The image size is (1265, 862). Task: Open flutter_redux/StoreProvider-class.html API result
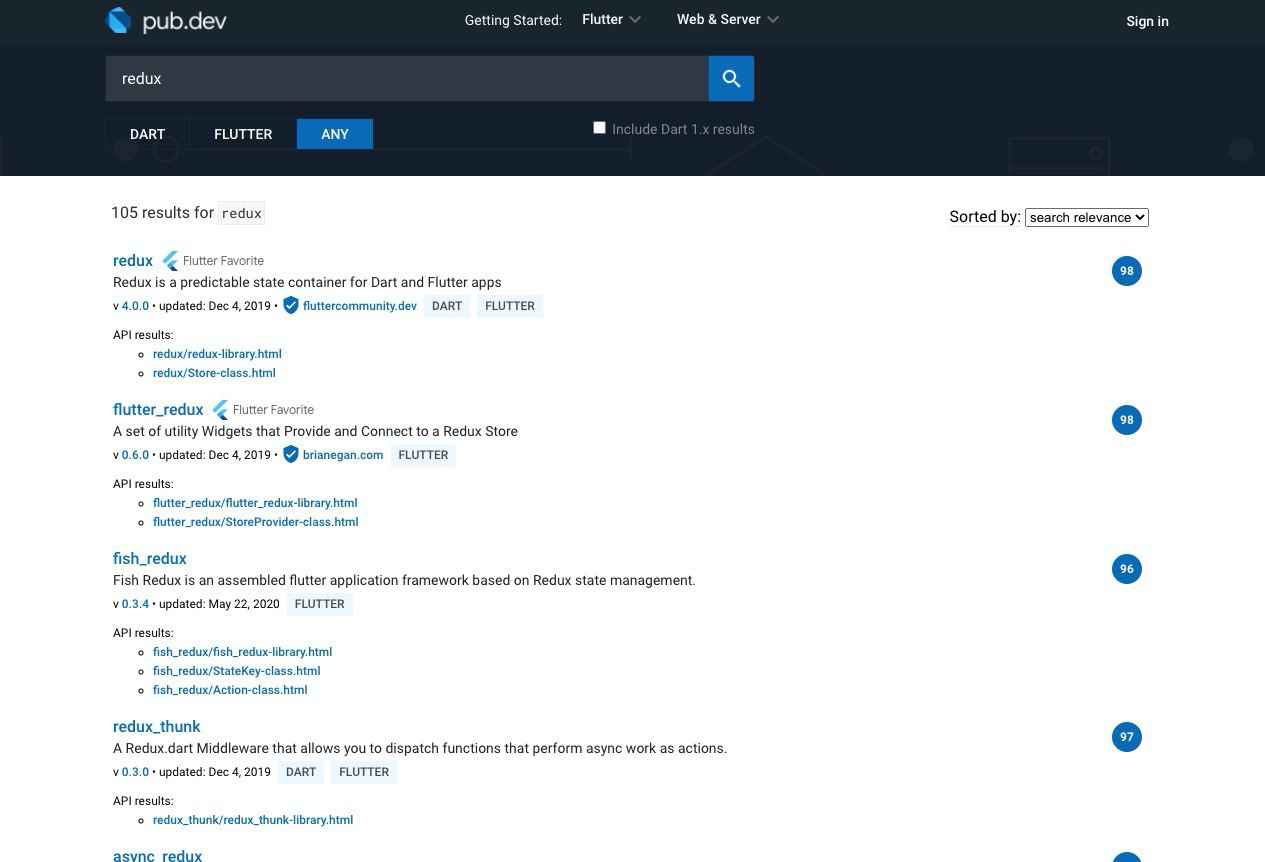[255, 522]
